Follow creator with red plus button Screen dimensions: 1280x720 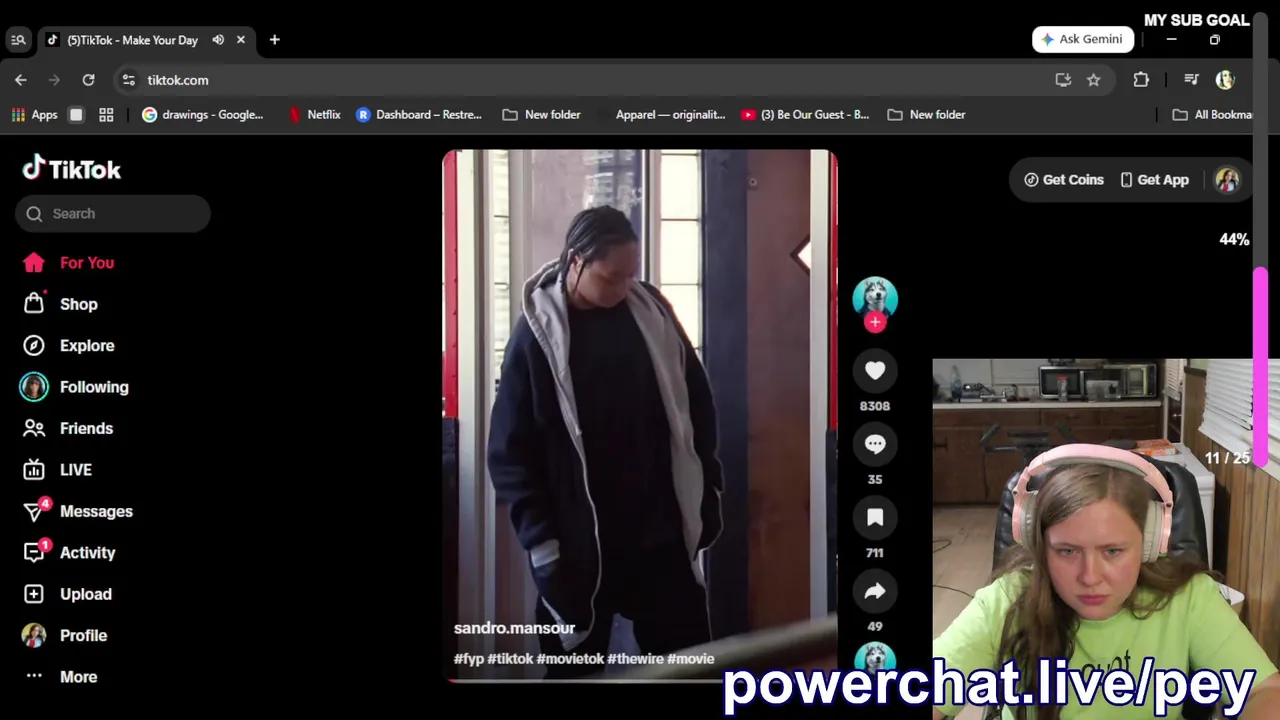click(875, 322)
